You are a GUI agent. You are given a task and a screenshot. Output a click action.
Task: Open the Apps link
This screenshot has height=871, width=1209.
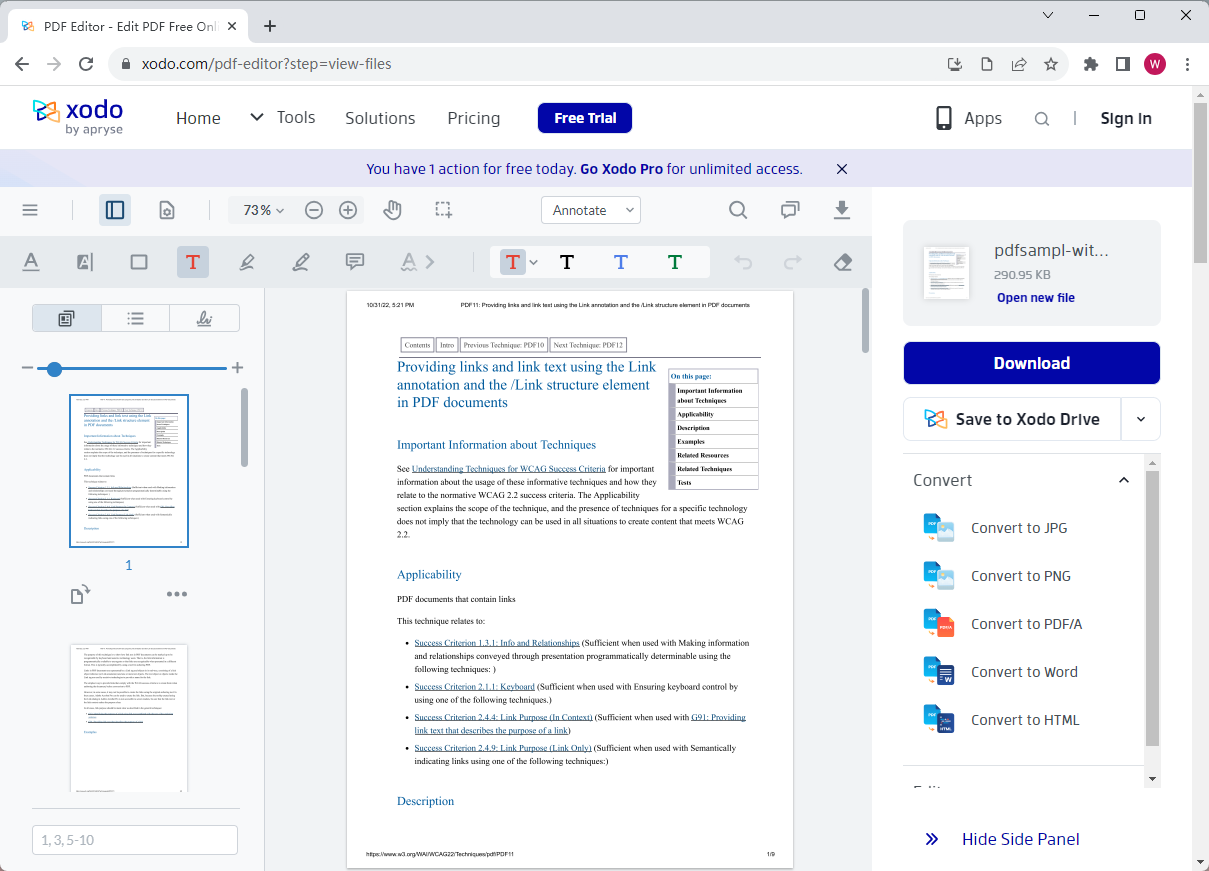[x=968, y=118]
